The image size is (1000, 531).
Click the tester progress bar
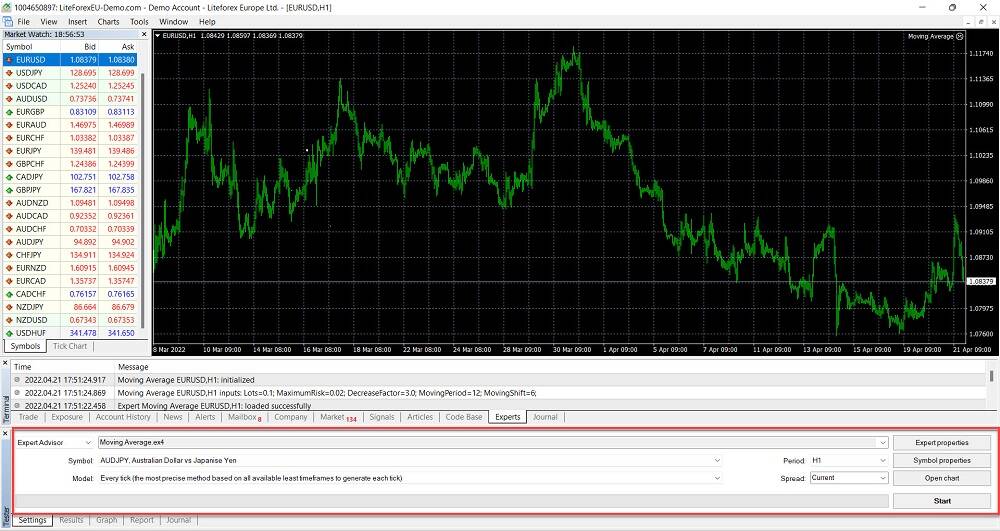coord(452,501)
